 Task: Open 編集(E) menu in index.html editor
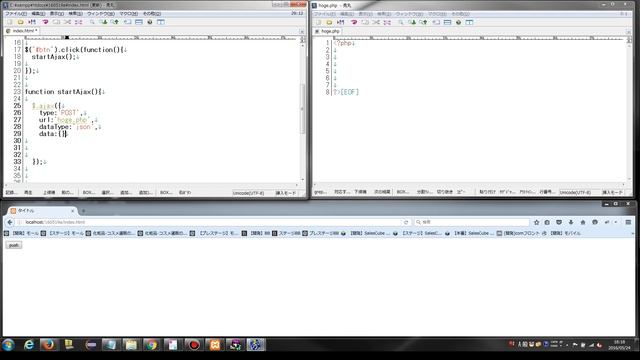coord(38,13)
